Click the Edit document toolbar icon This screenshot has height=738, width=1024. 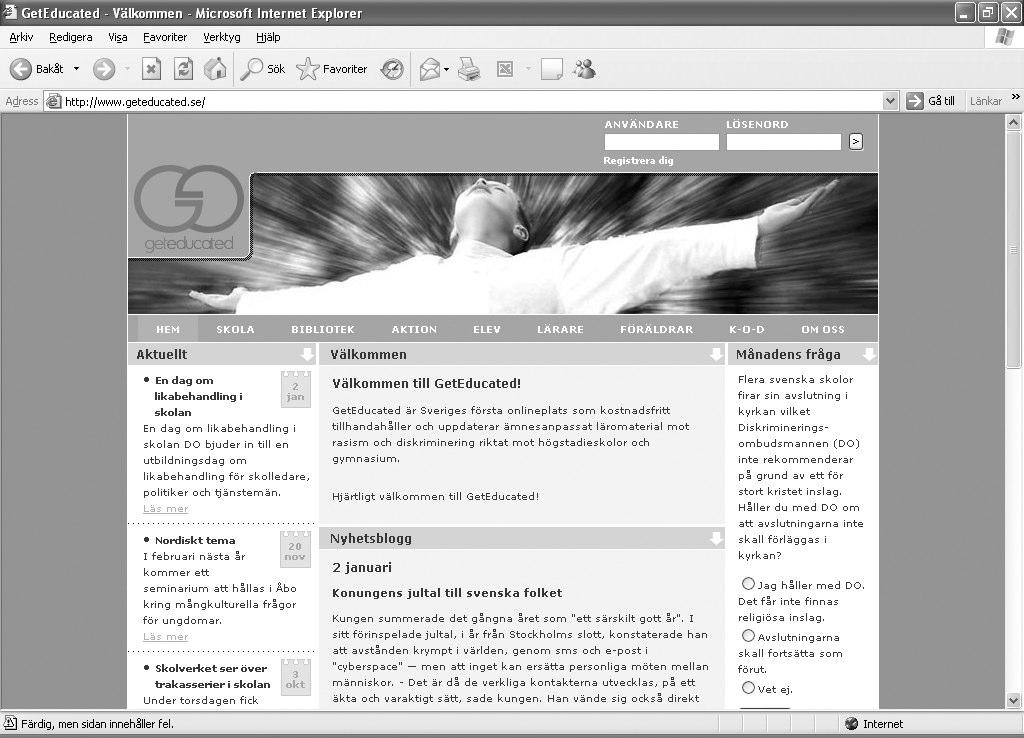(x=505, y=69)
